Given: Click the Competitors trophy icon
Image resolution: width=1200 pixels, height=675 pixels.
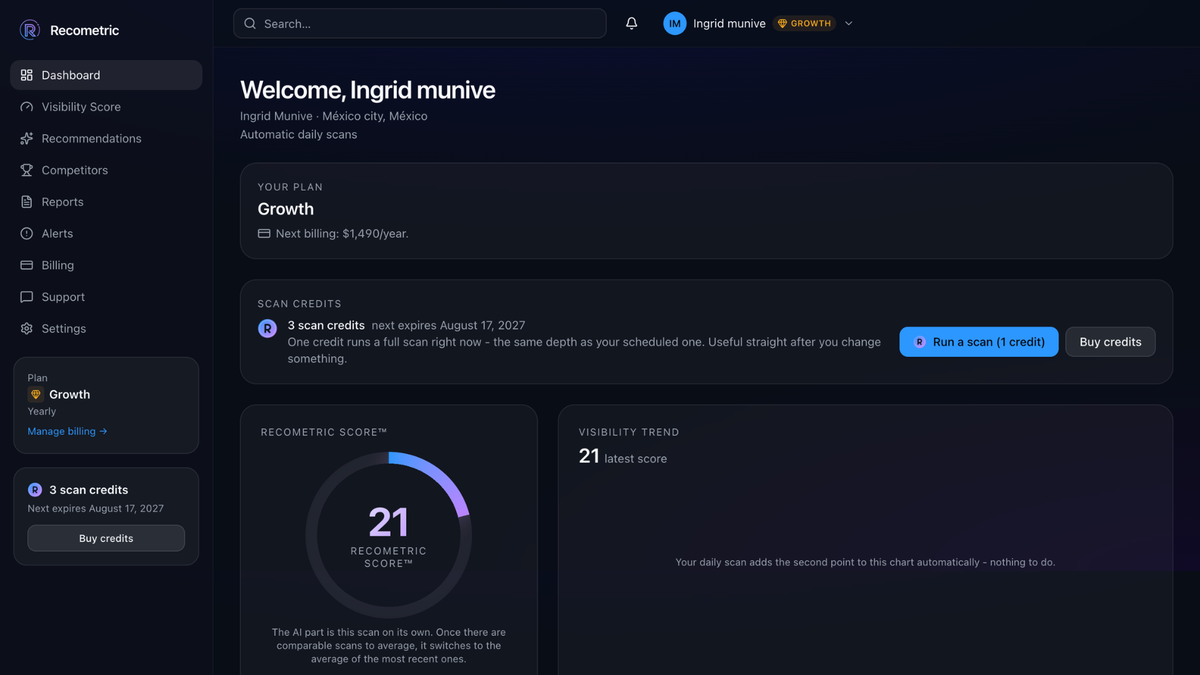Looking at the screenshot, I should point(27,170).
